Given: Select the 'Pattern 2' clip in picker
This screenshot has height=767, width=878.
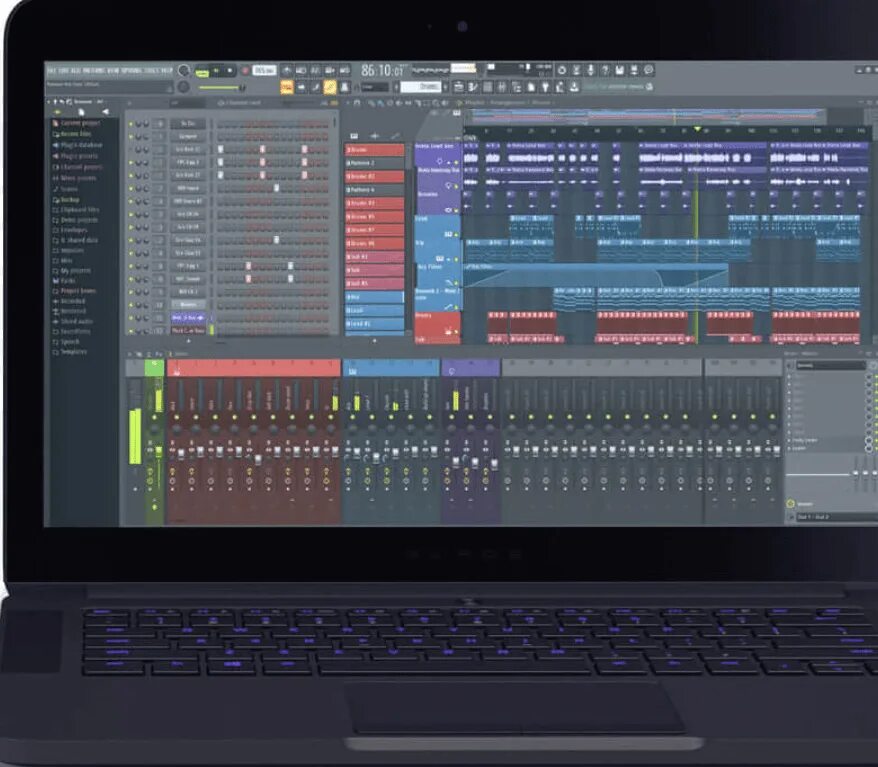Looking at the screenshot, I should 374,163.
